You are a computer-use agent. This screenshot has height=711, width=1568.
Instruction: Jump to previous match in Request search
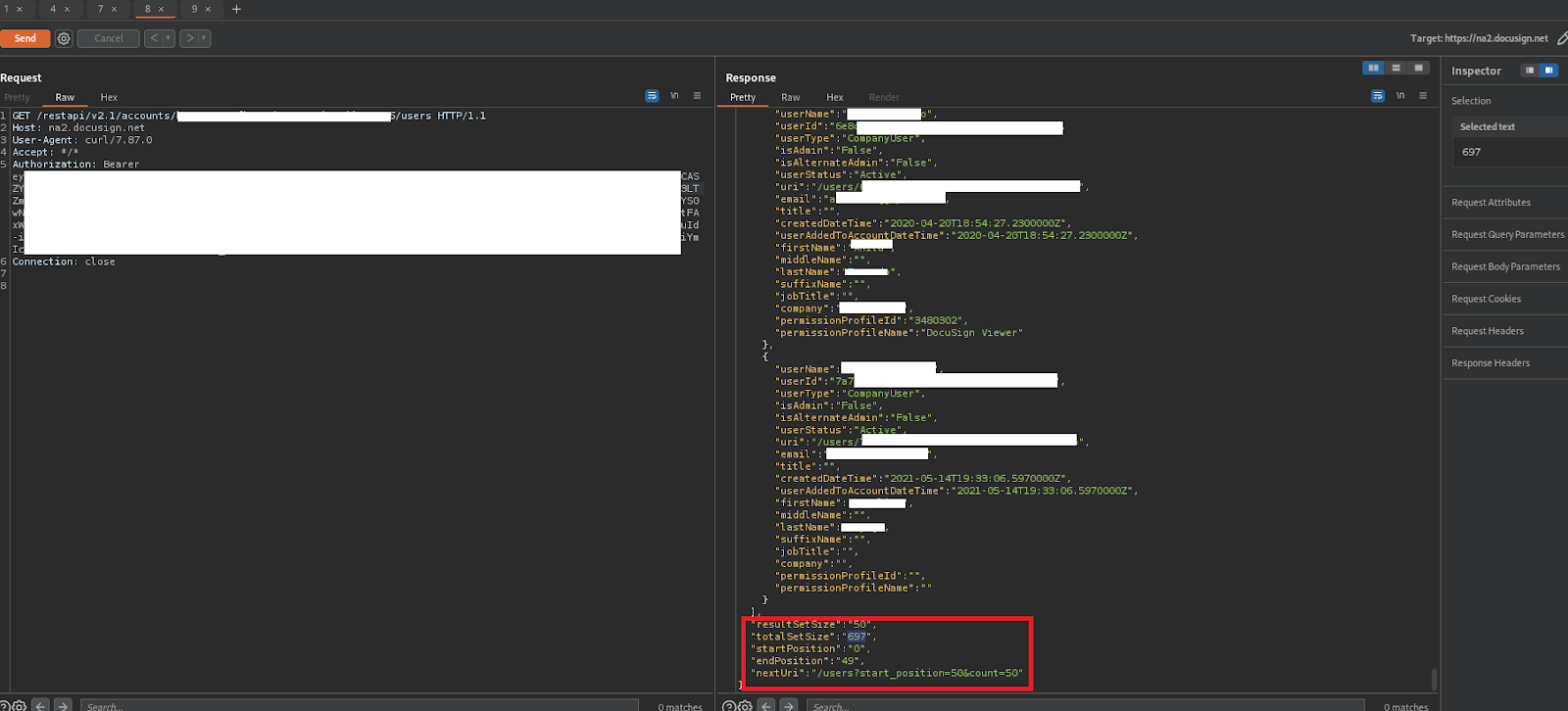40,705
